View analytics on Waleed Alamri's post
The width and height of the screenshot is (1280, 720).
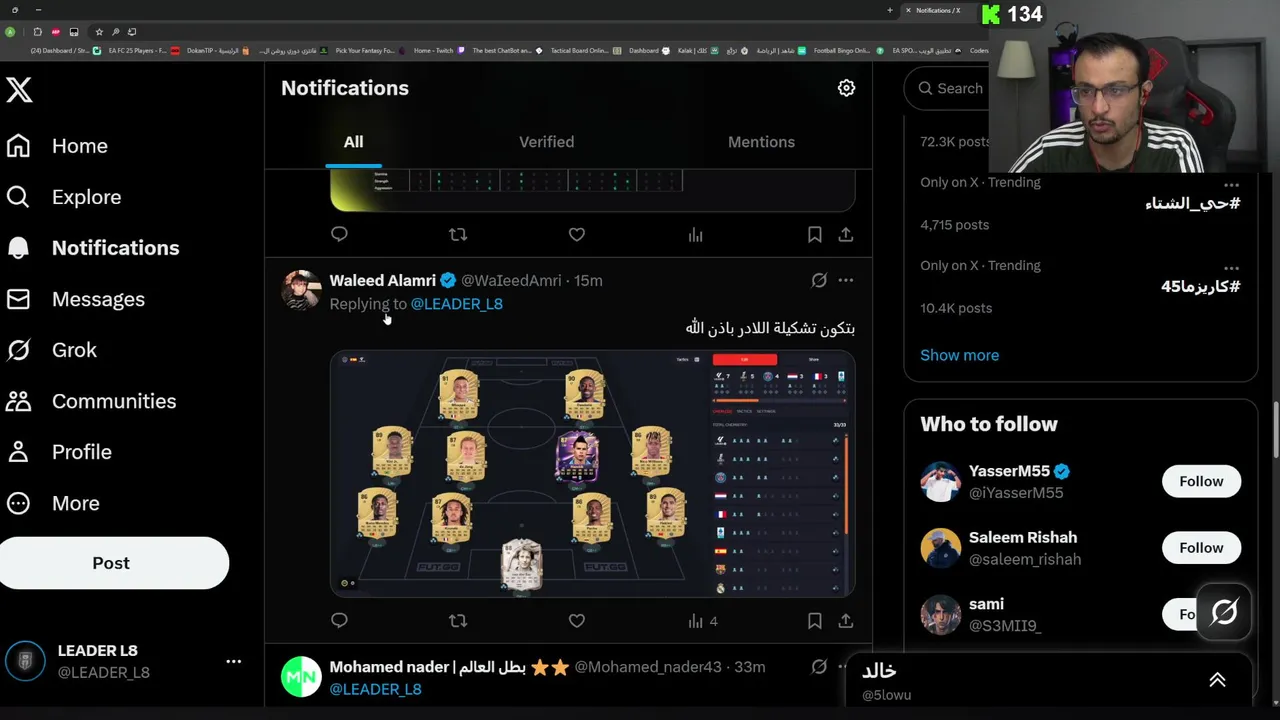(x=702, y=621)
